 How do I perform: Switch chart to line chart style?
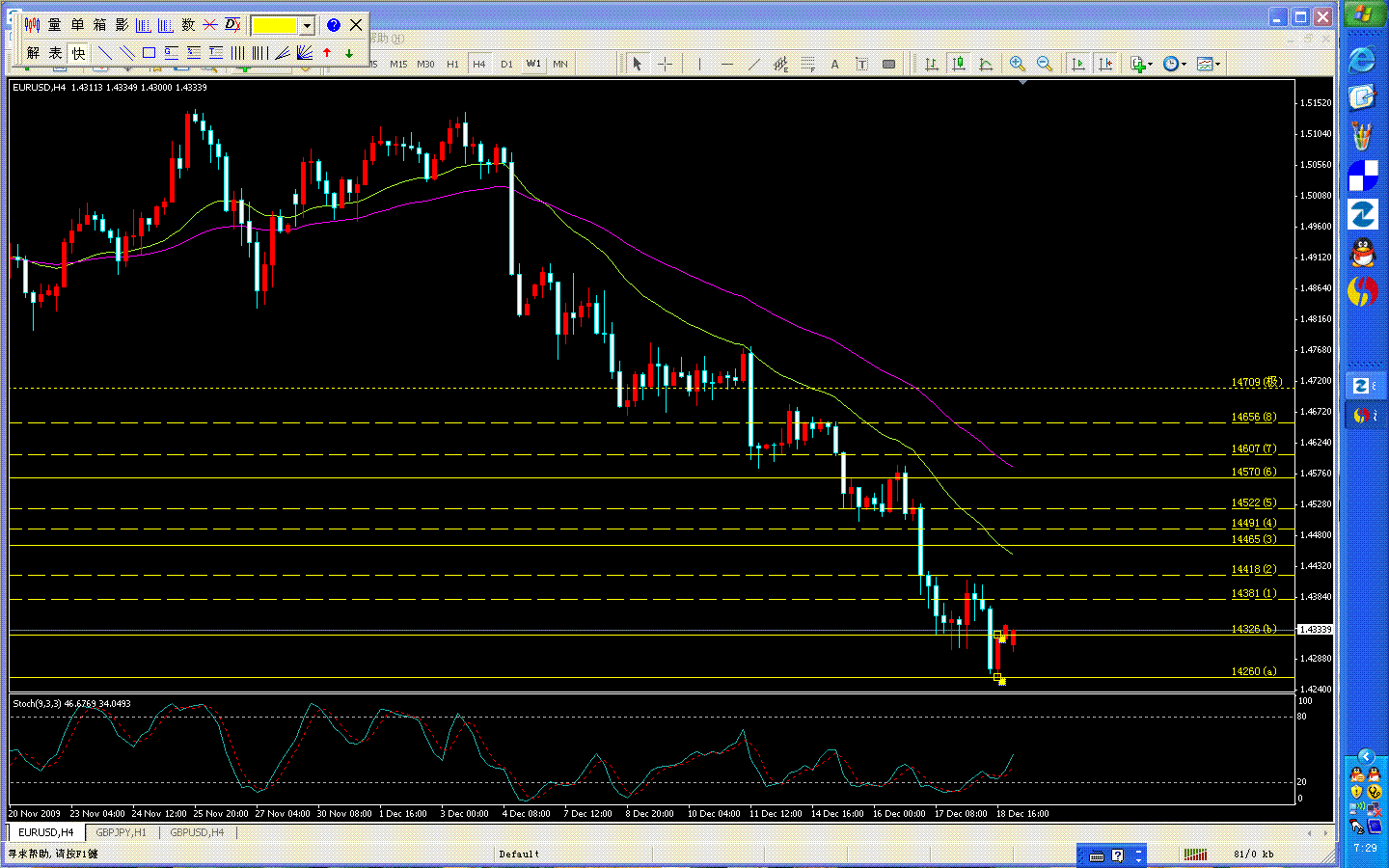985,64
